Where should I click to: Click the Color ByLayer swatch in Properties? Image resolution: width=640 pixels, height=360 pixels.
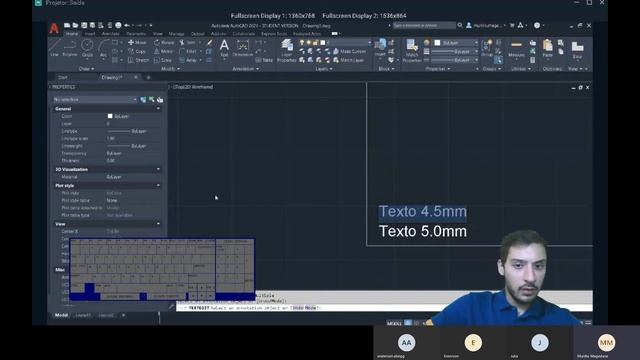tap(110, 116)
